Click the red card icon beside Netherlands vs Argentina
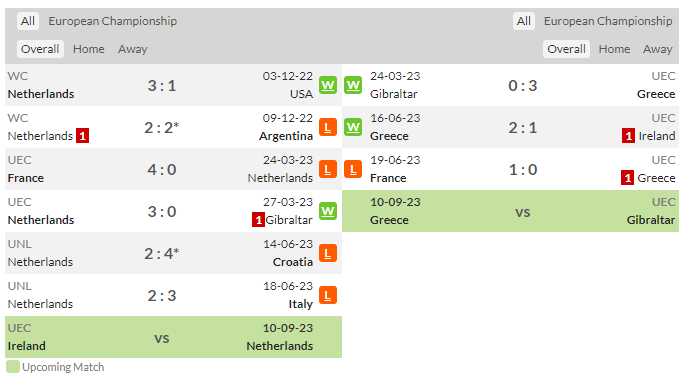This screenshot has height=388, width=682. [x=82, y=136]
